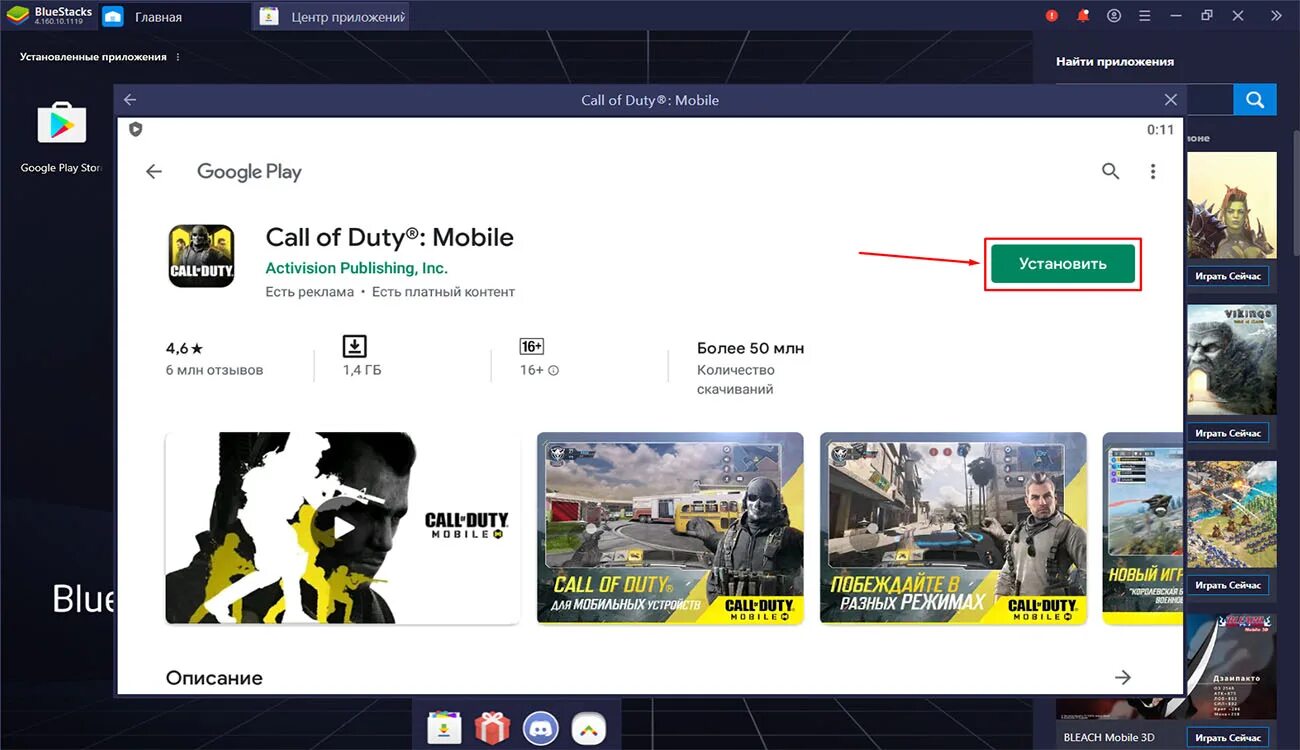1300x750 pixels.
Task: Open the red alert warning icon
Action: [x=1052, y=16]
